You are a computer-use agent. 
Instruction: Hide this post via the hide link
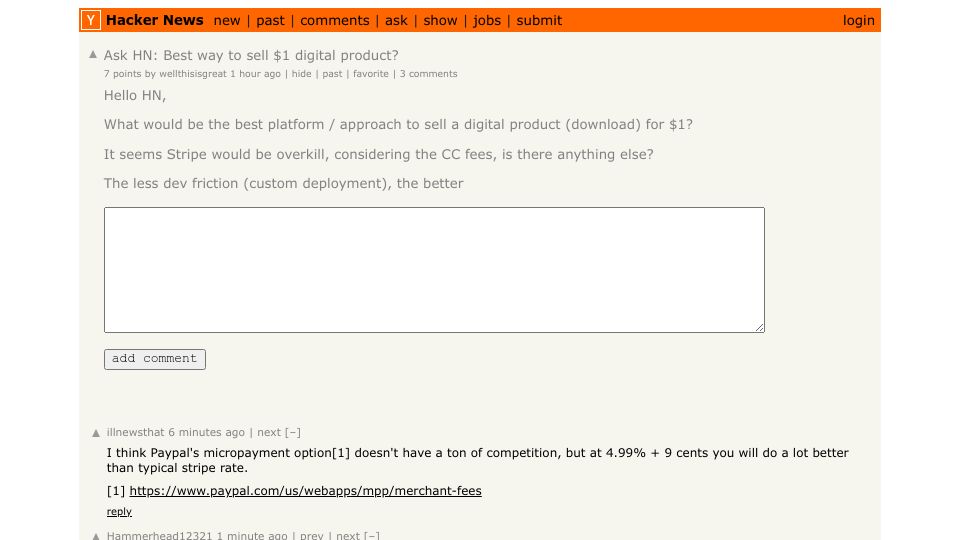(301, 73)
